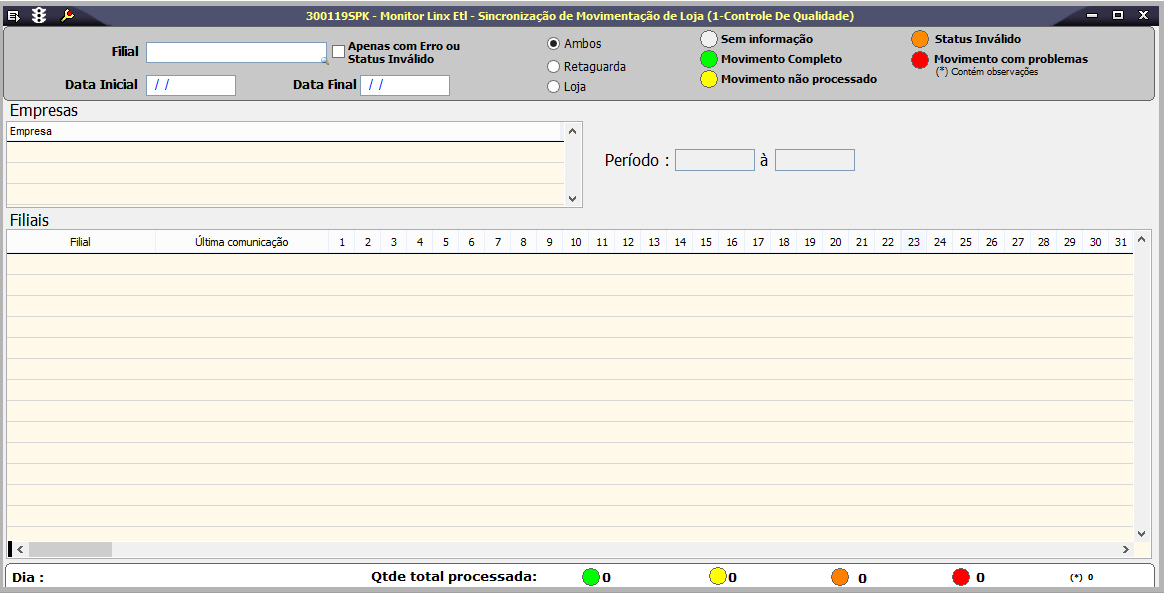Open the wrench settings icon
The height and width of the screenshot is (593, 1164).
click(67, 15)
